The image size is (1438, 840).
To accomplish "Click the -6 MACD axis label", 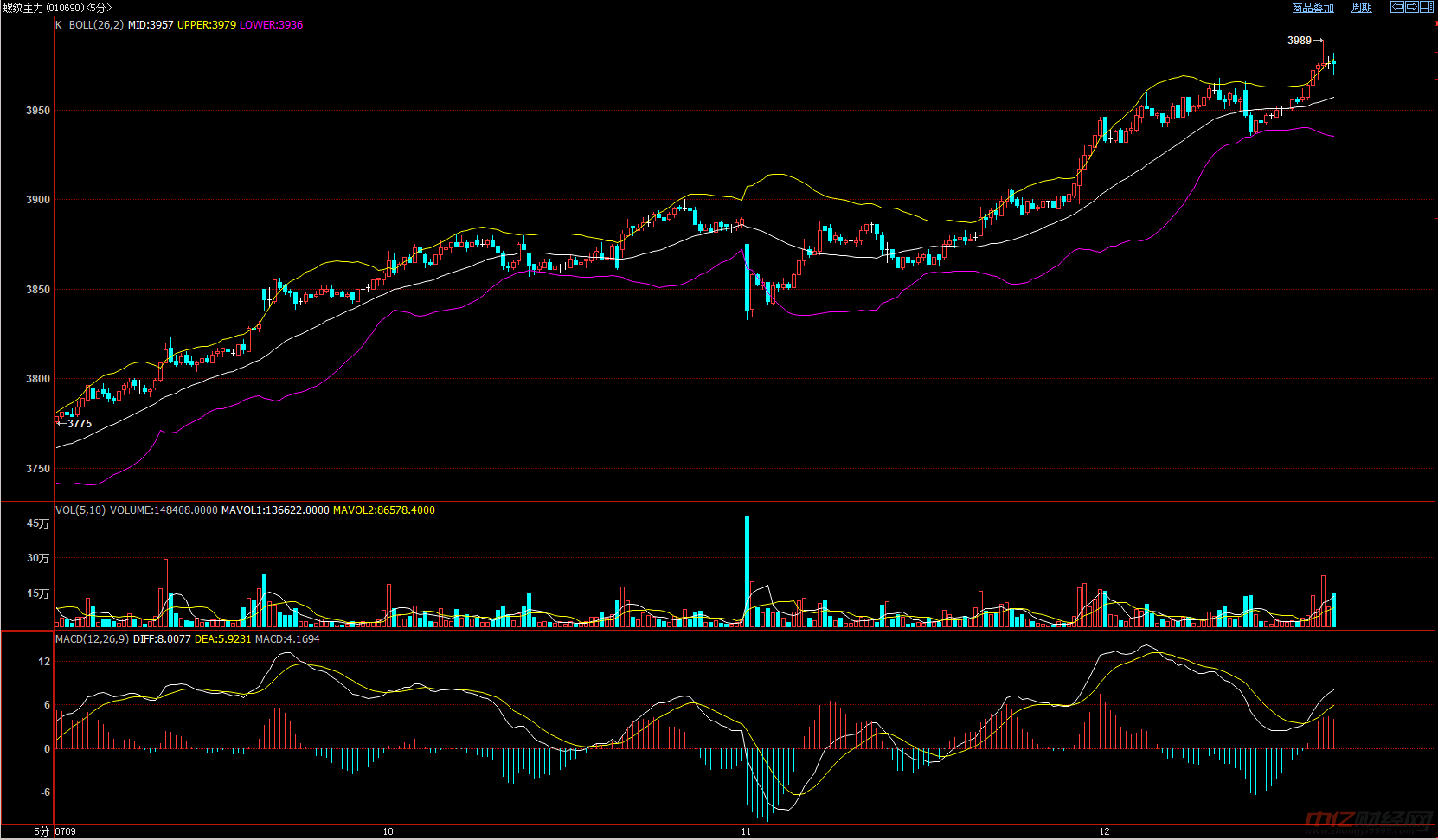I will (x=45, y=792).
